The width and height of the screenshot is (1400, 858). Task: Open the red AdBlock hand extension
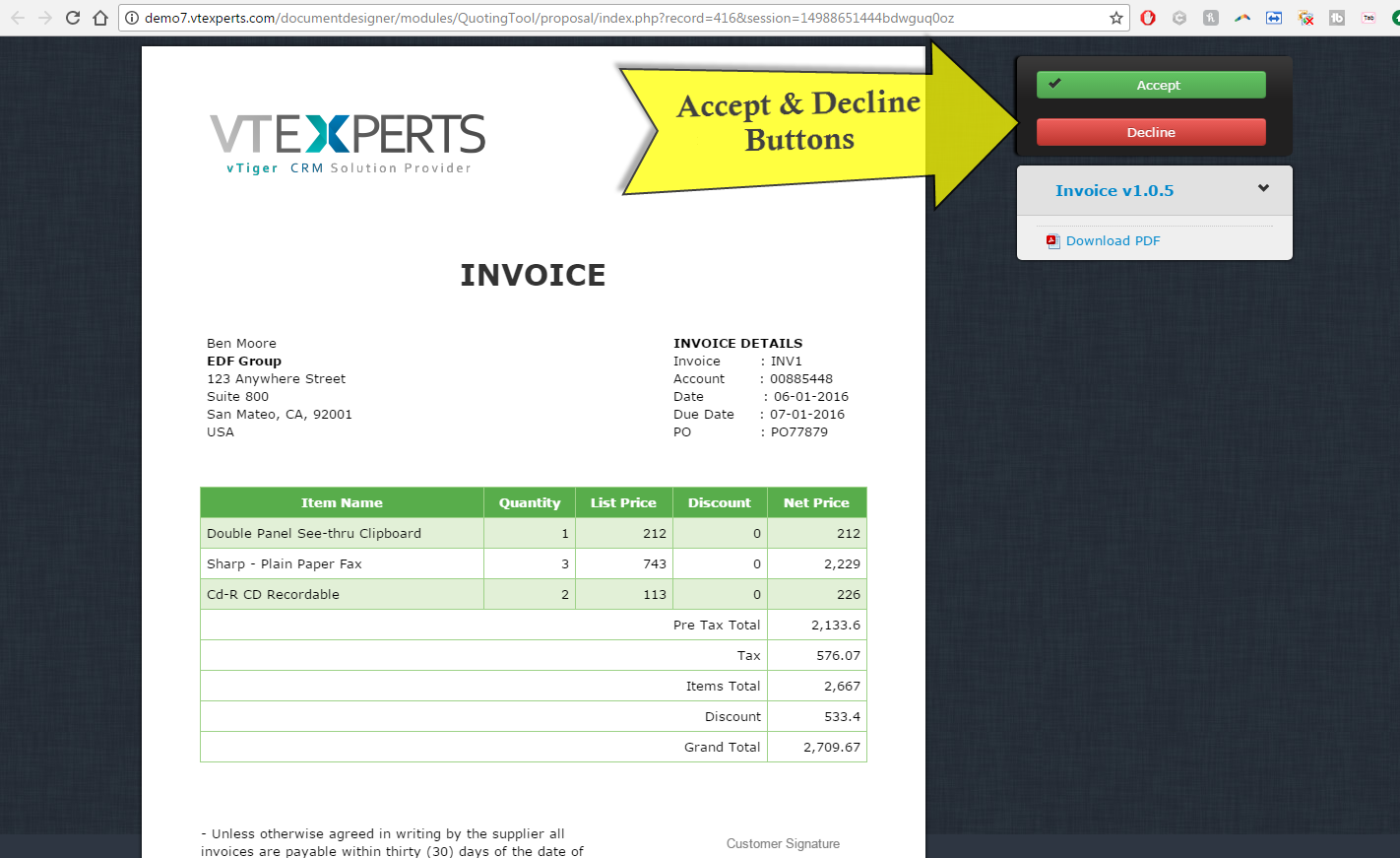pyautogui.click(x=1148, y=18)
